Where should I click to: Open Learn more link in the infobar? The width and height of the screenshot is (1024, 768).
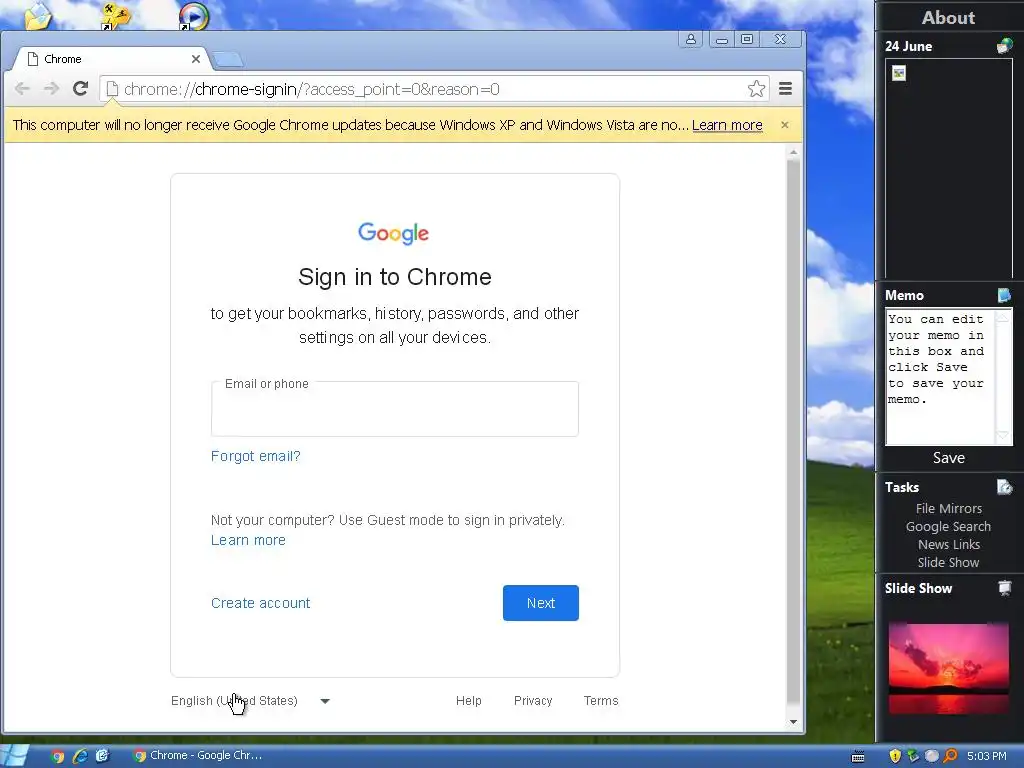point(727,125)
